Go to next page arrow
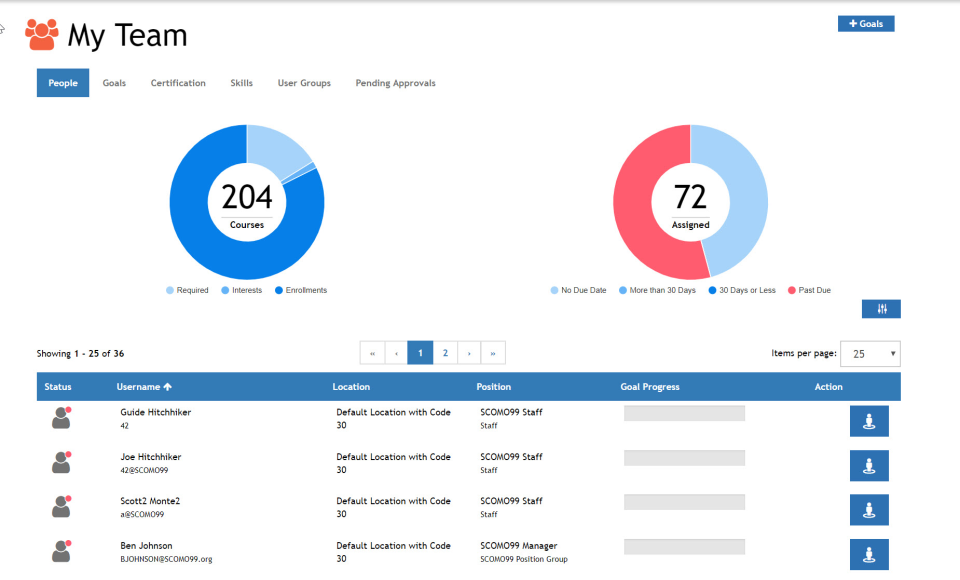 tap(469, 353)
